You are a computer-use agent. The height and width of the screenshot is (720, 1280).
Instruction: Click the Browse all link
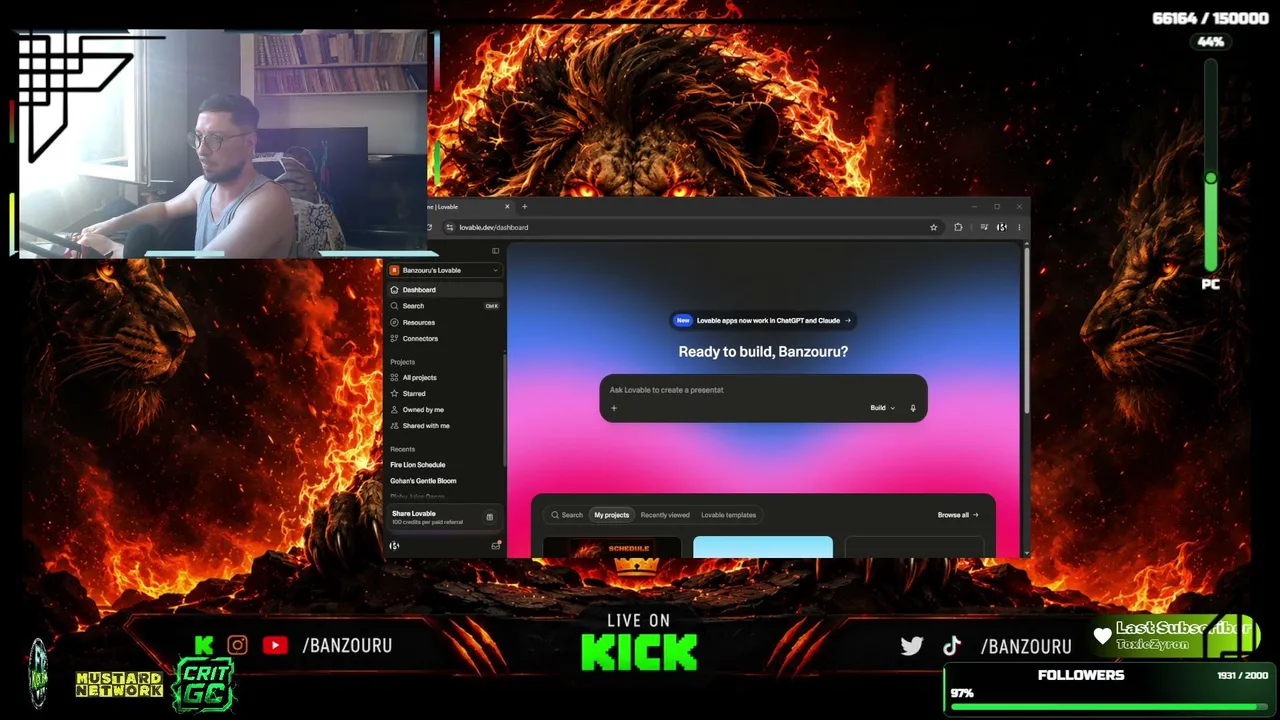[958, 515]
